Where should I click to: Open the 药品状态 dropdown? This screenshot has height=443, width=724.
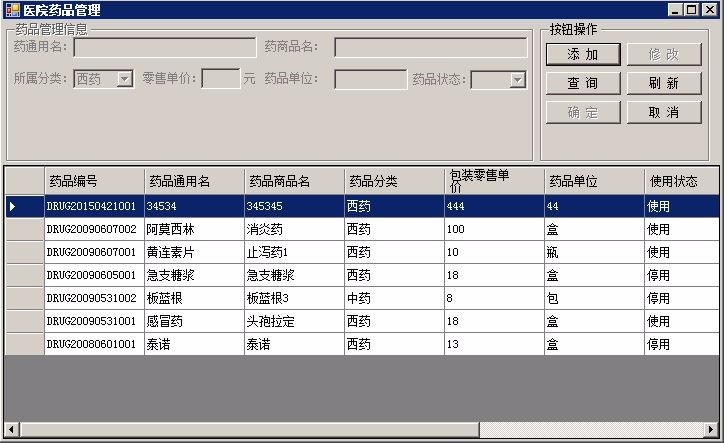[x=518, y=80]
